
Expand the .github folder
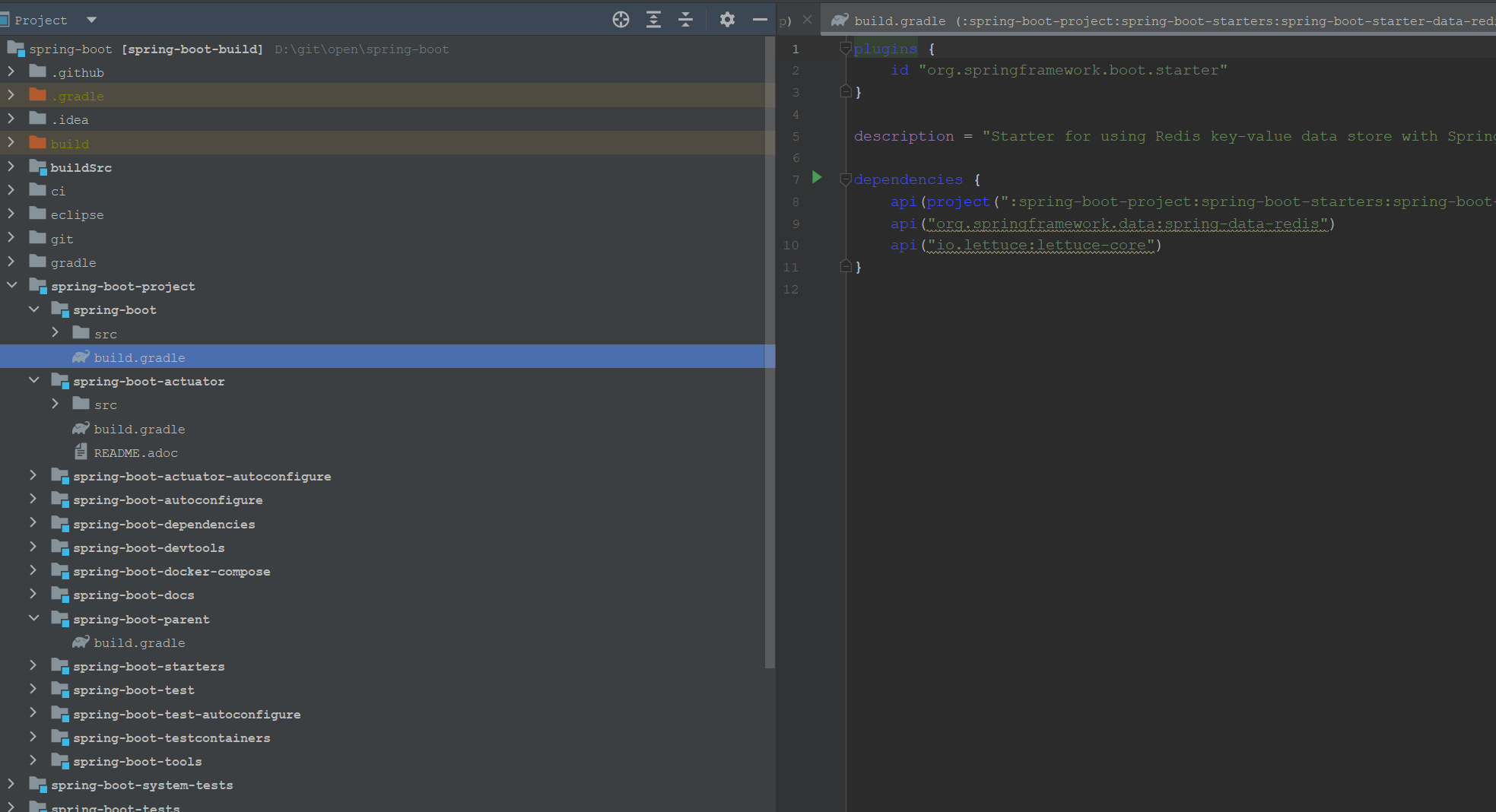(x=11, y=71)
